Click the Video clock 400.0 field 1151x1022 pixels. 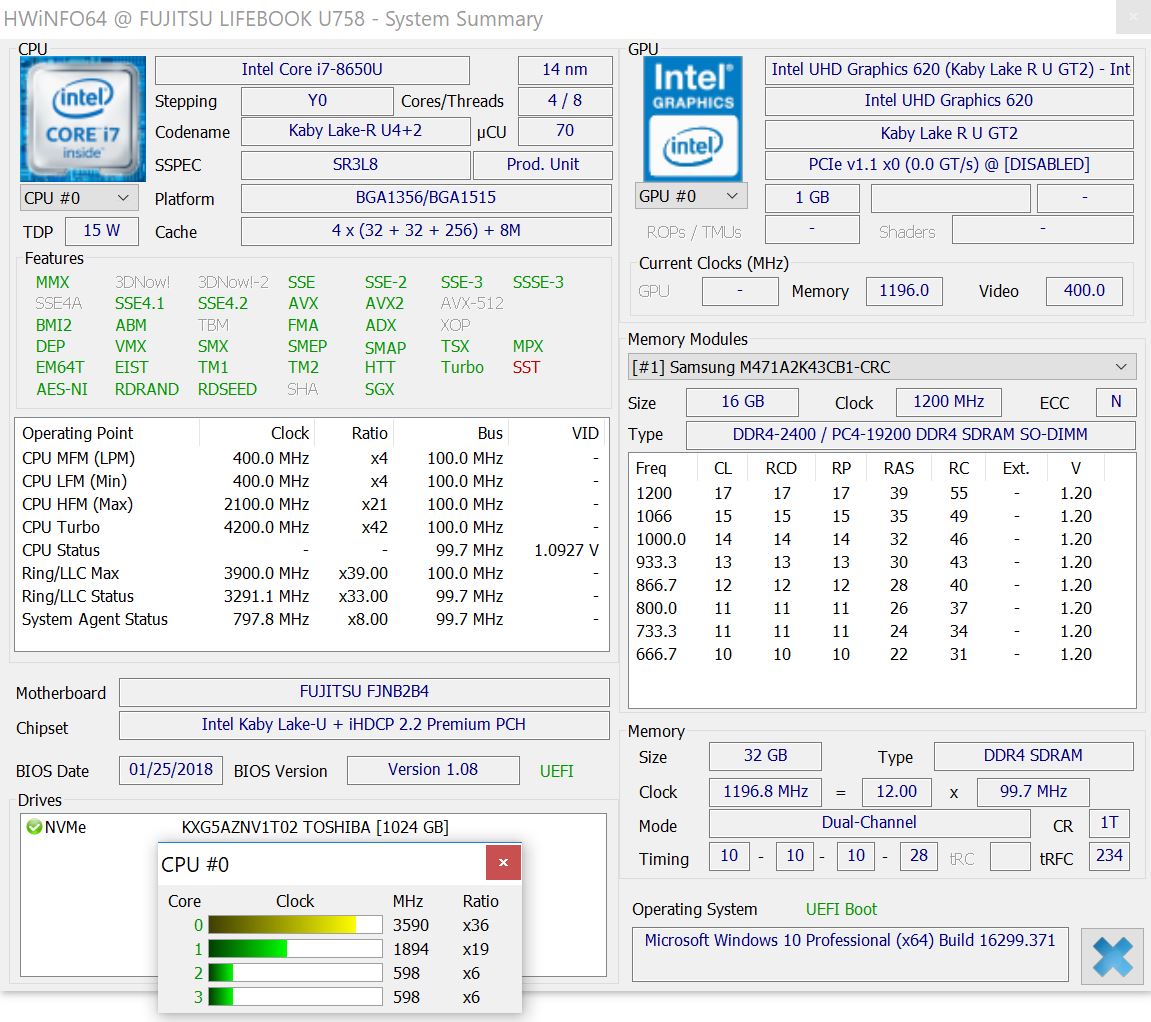(1084, 291)
